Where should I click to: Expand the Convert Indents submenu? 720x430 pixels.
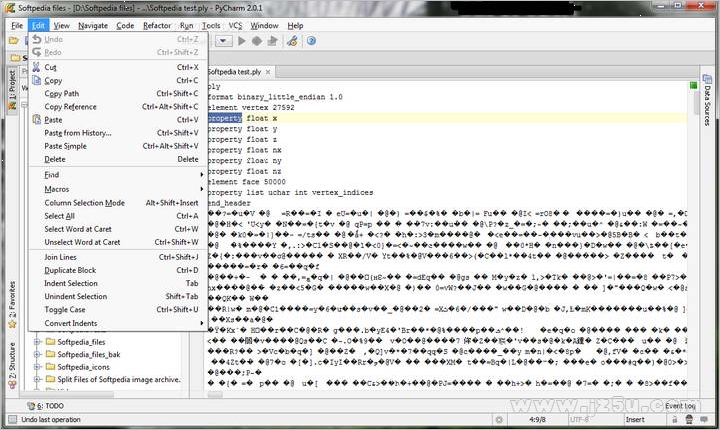point(118,323)
